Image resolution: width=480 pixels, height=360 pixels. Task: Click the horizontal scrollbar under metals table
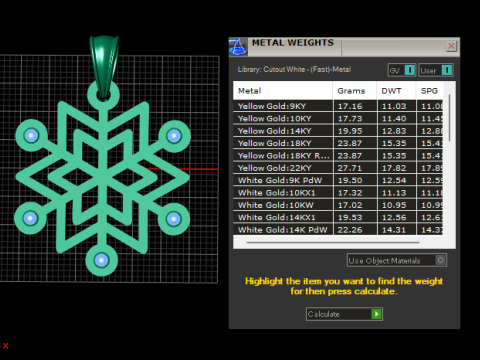point(333,243)
